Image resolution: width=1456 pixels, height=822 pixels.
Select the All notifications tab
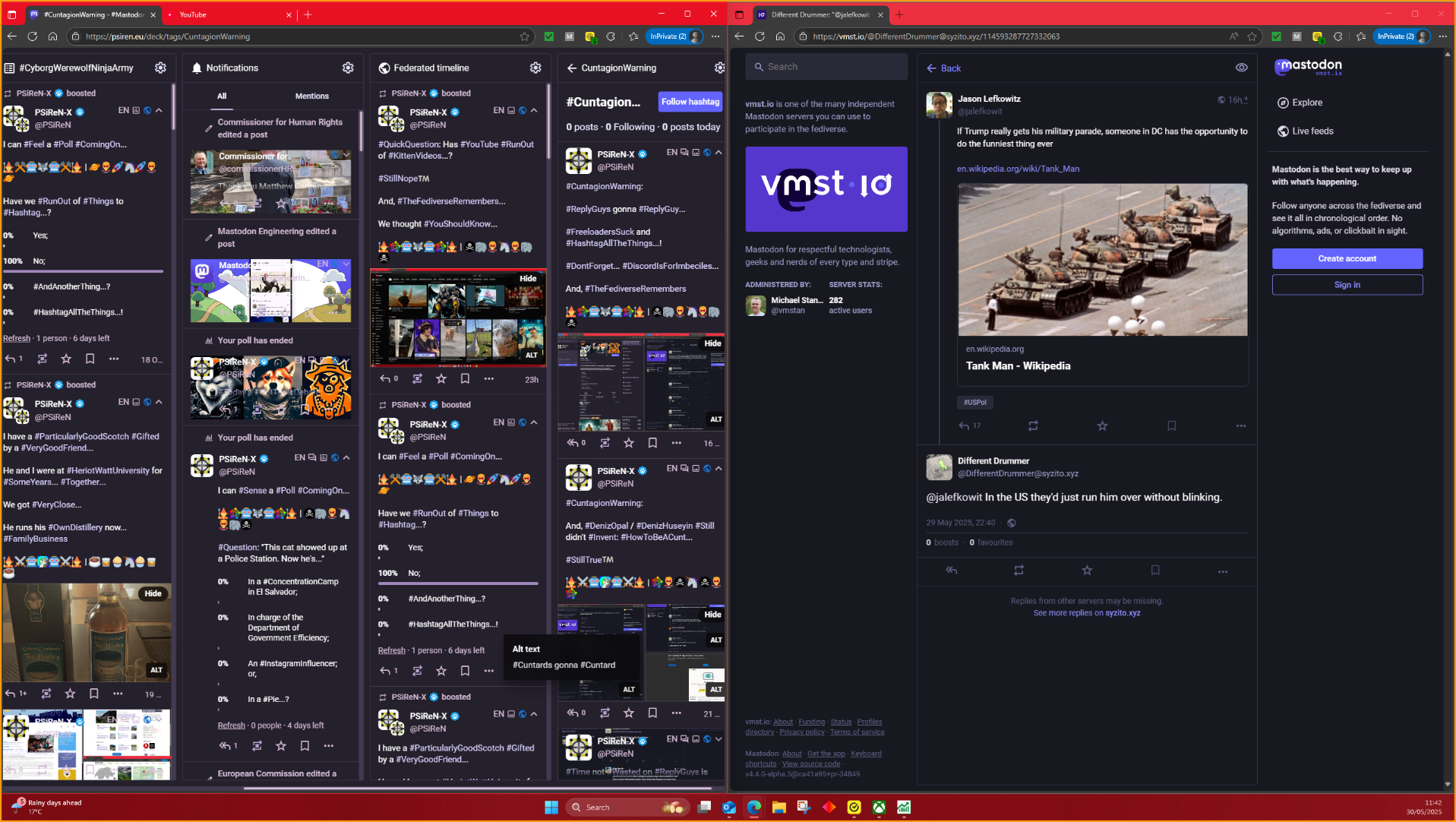pyautogui.click(x=222, y=96)
